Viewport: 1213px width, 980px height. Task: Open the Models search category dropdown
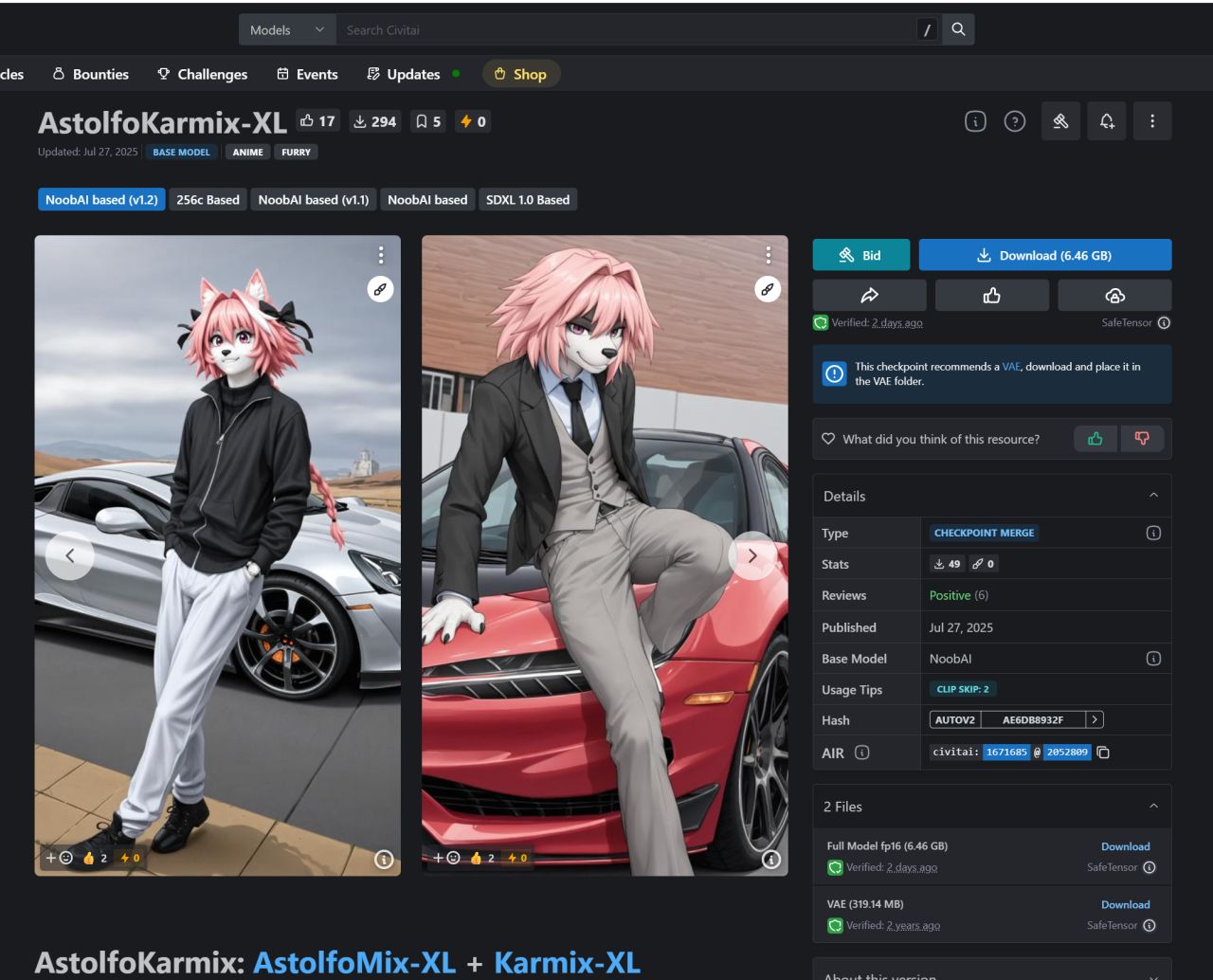coord(287,29)
